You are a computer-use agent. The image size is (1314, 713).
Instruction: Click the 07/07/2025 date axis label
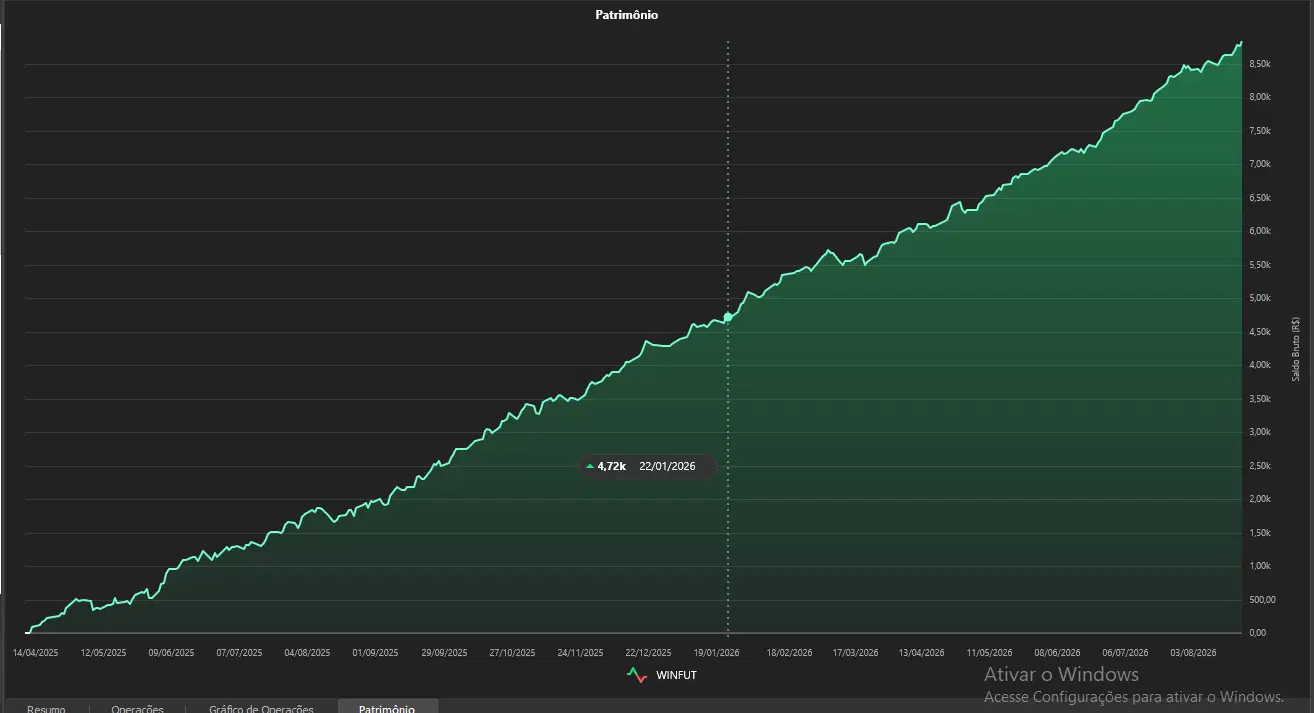pyautogui.click(x=239, y=652)
